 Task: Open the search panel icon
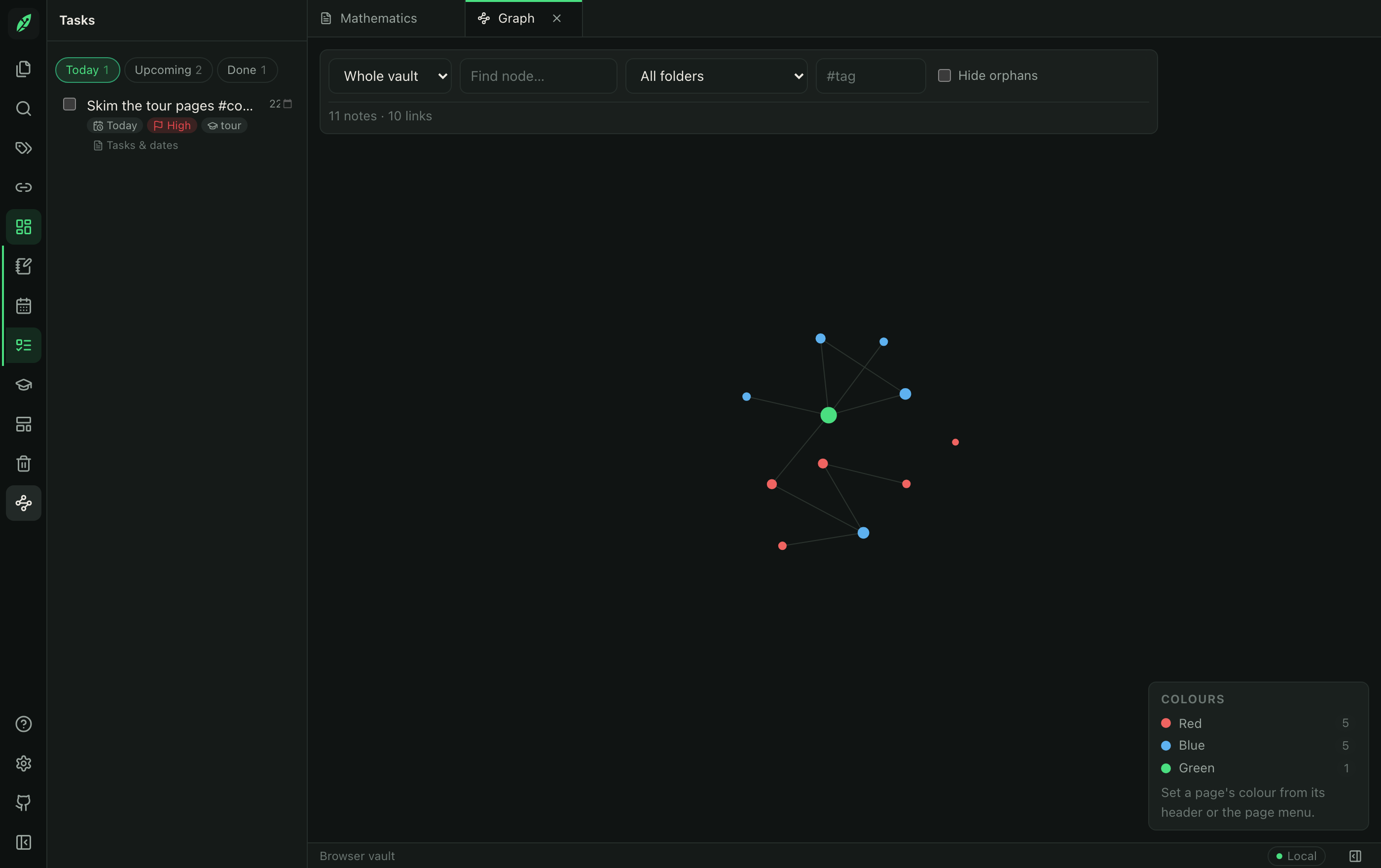tap(24, 108)
